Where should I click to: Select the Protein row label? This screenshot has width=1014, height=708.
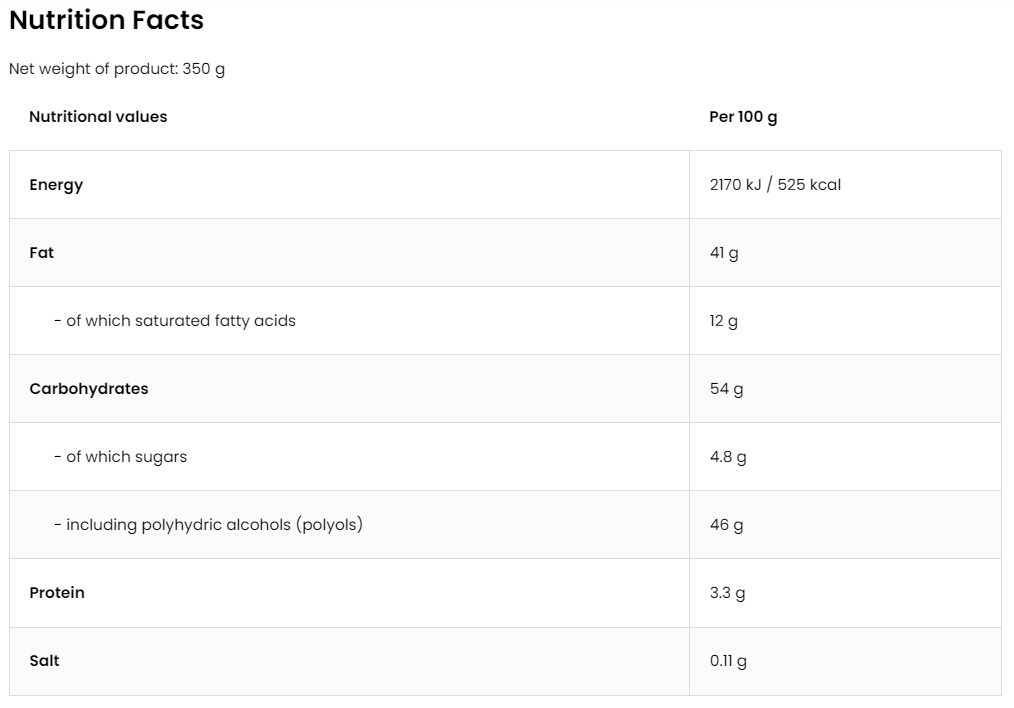pyautogui.click(x=57, y=592)
